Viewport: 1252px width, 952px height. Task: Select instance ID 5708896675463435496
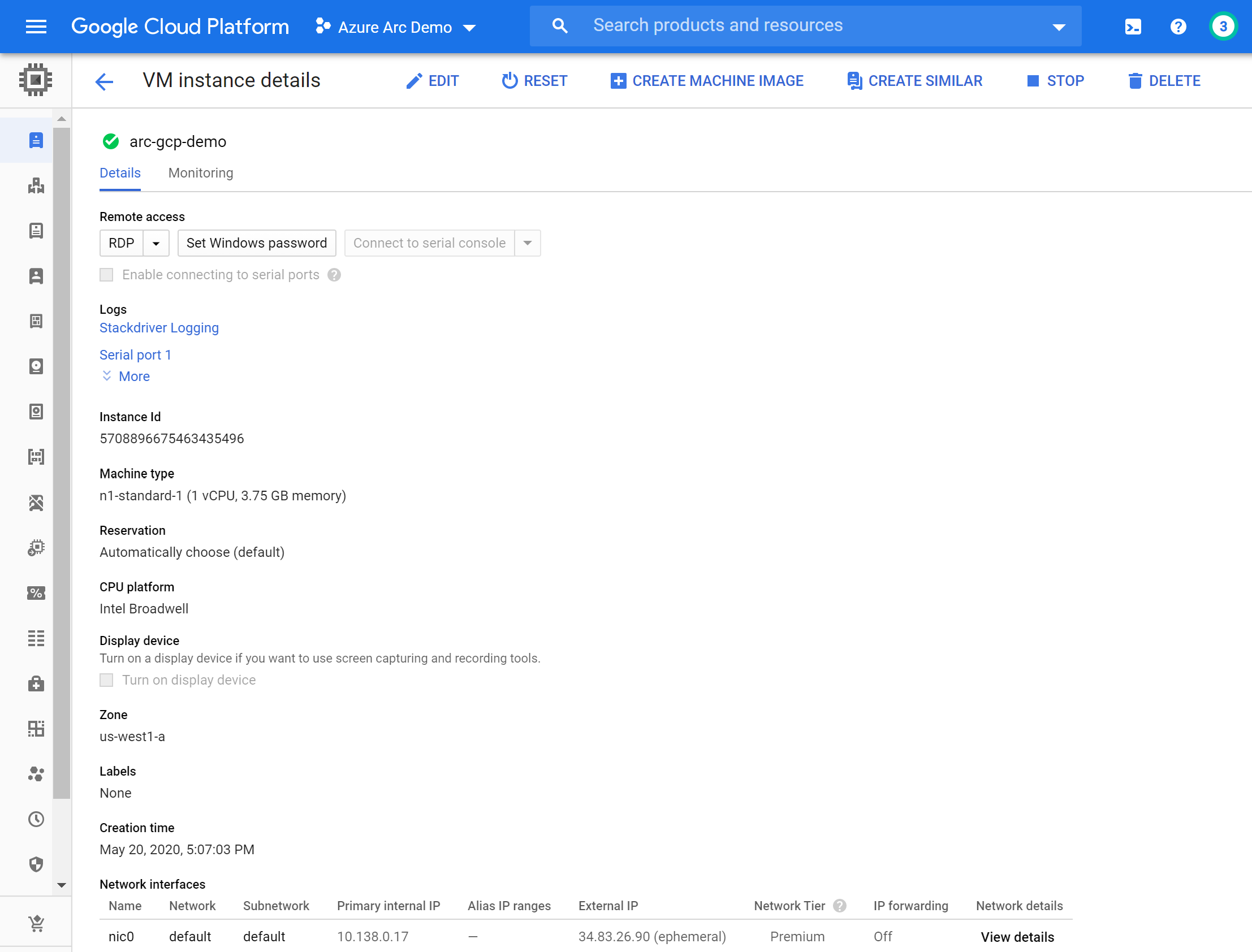172,439
